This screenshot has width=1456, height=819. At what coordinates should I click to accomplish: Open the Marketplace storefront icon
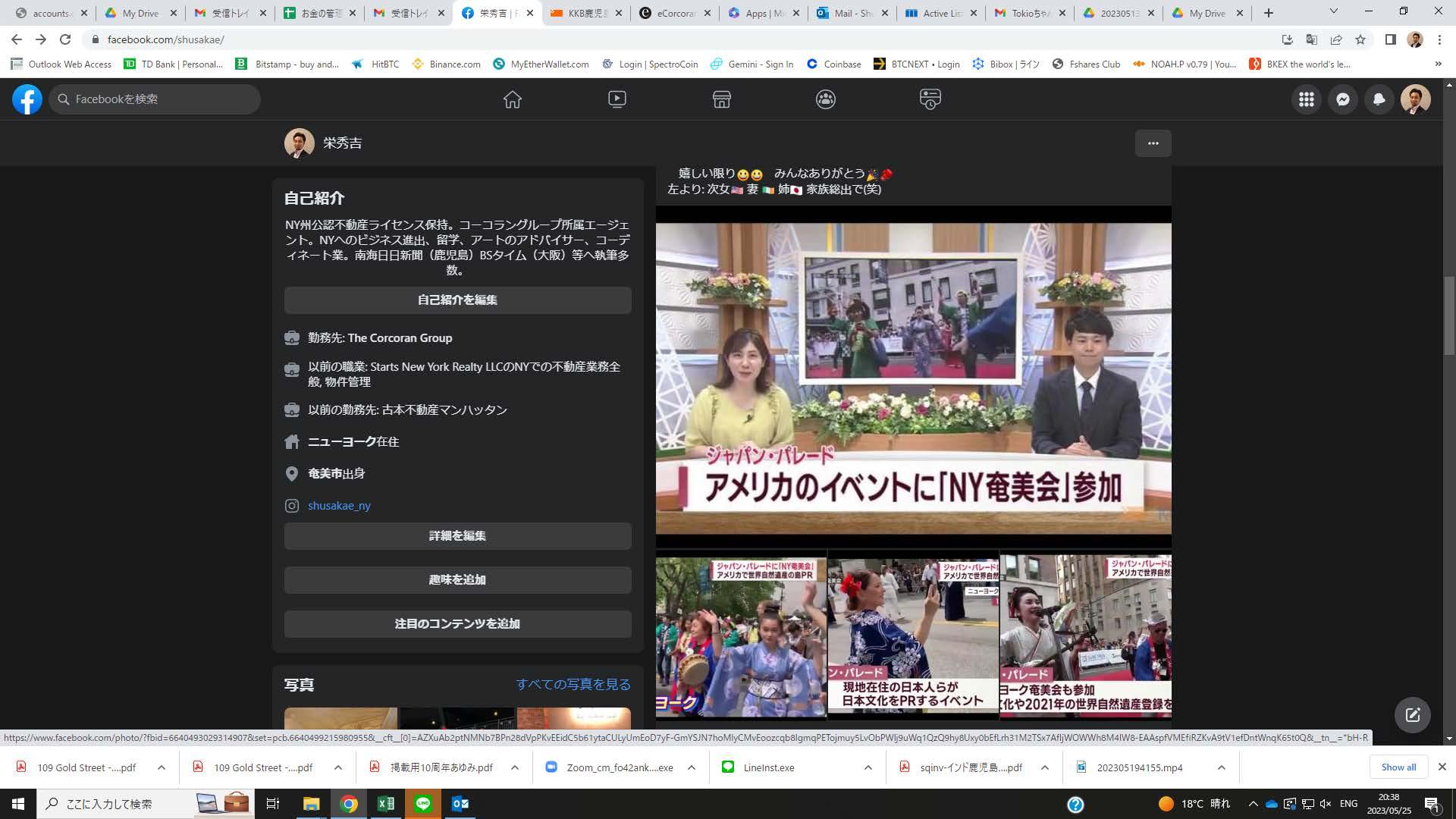pos(721,99)
